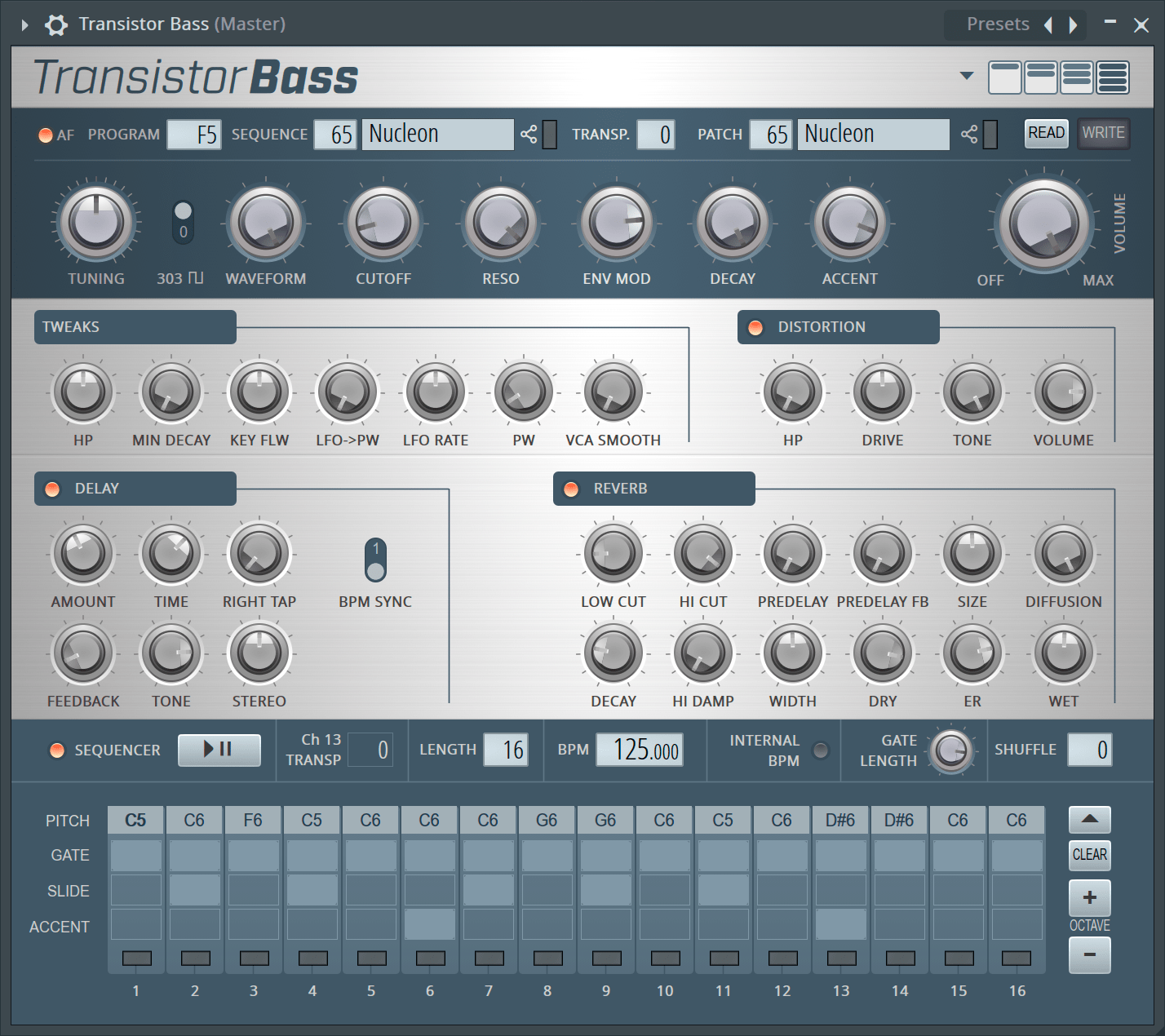
Task: Select the single-panel compact view layout icon
Action: (x=1005, y=77)
